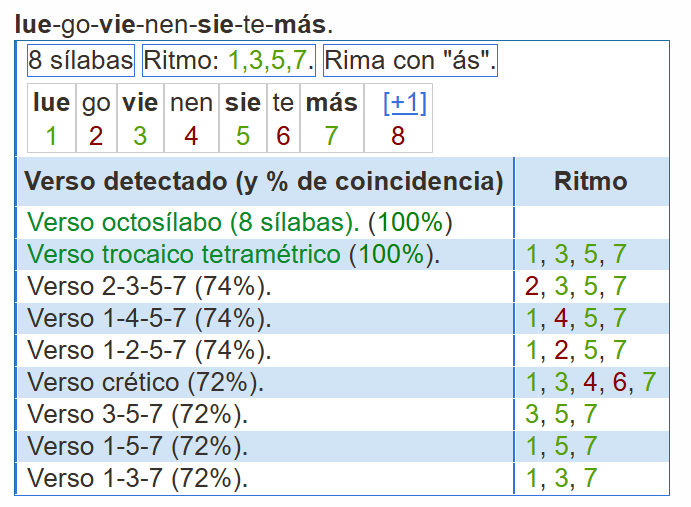The width and height of the screenshot is (691, 507).
Task: Click the 'Ritmo' column header
Action: point(591,181)
